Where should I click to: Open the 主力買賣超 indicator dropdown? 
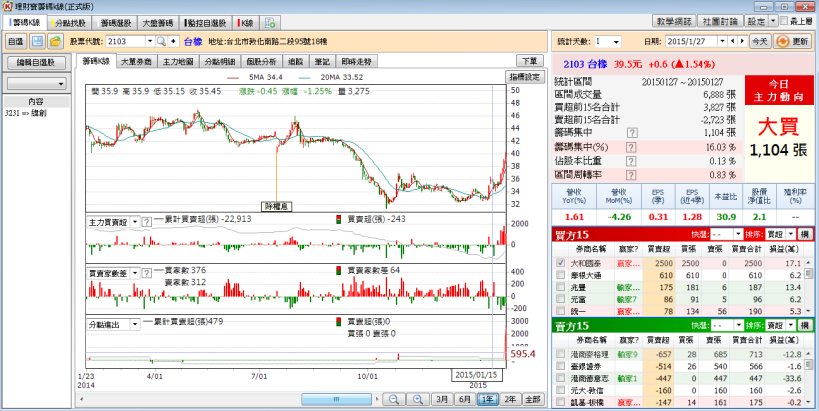[135, 222]
